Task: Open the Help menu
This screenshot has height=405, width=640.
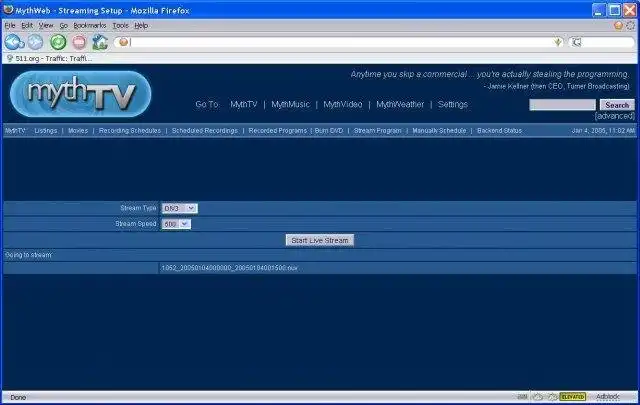Action: [x=141, y=25]
